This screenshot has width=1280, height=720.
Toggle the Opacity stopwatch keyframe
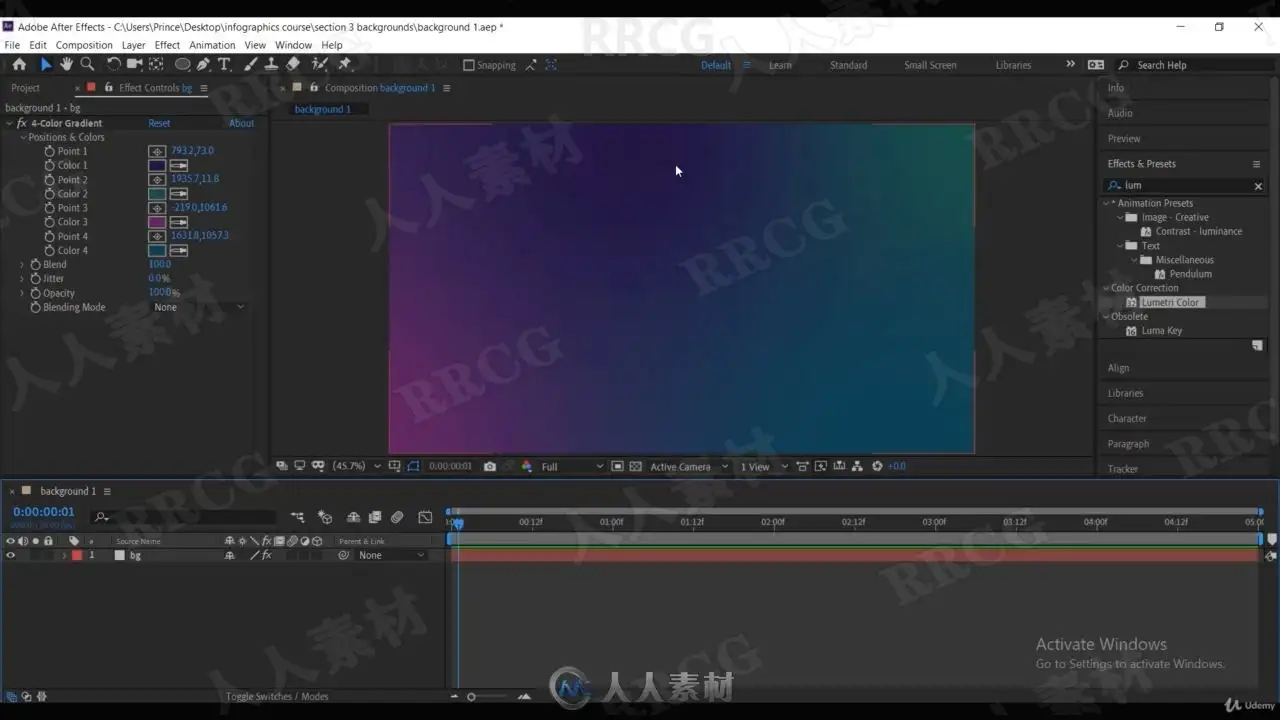tap(36, 293)
